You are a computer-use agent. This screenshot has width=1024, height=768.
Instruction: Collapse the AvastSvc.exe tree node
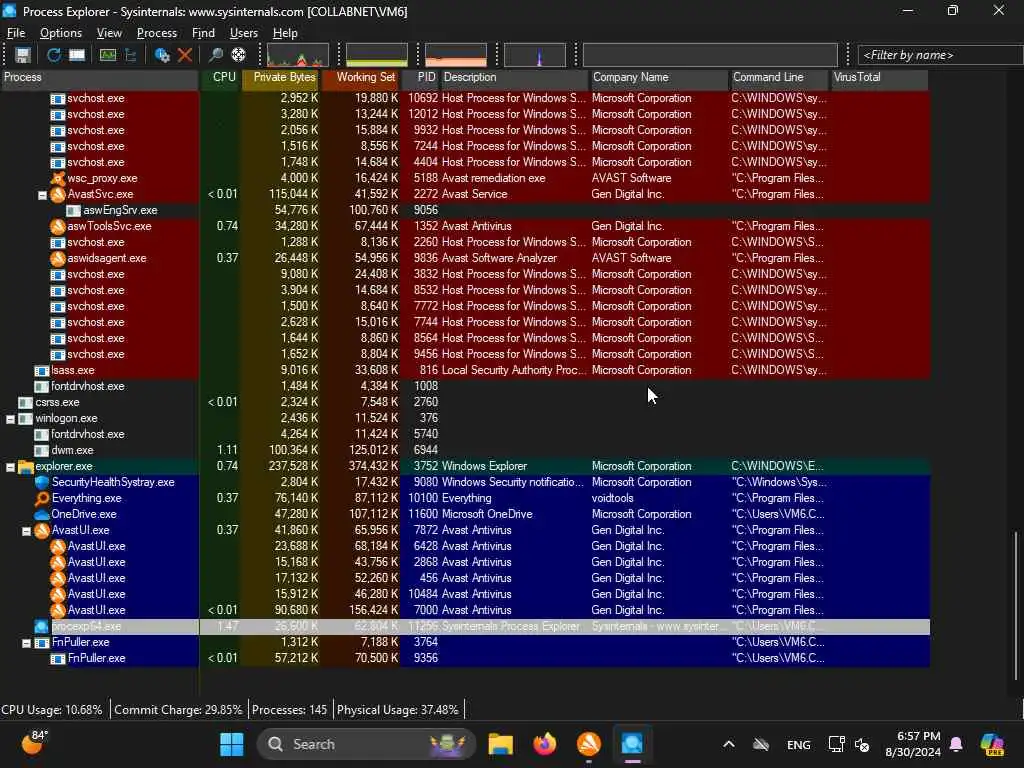tap(42, 195)
